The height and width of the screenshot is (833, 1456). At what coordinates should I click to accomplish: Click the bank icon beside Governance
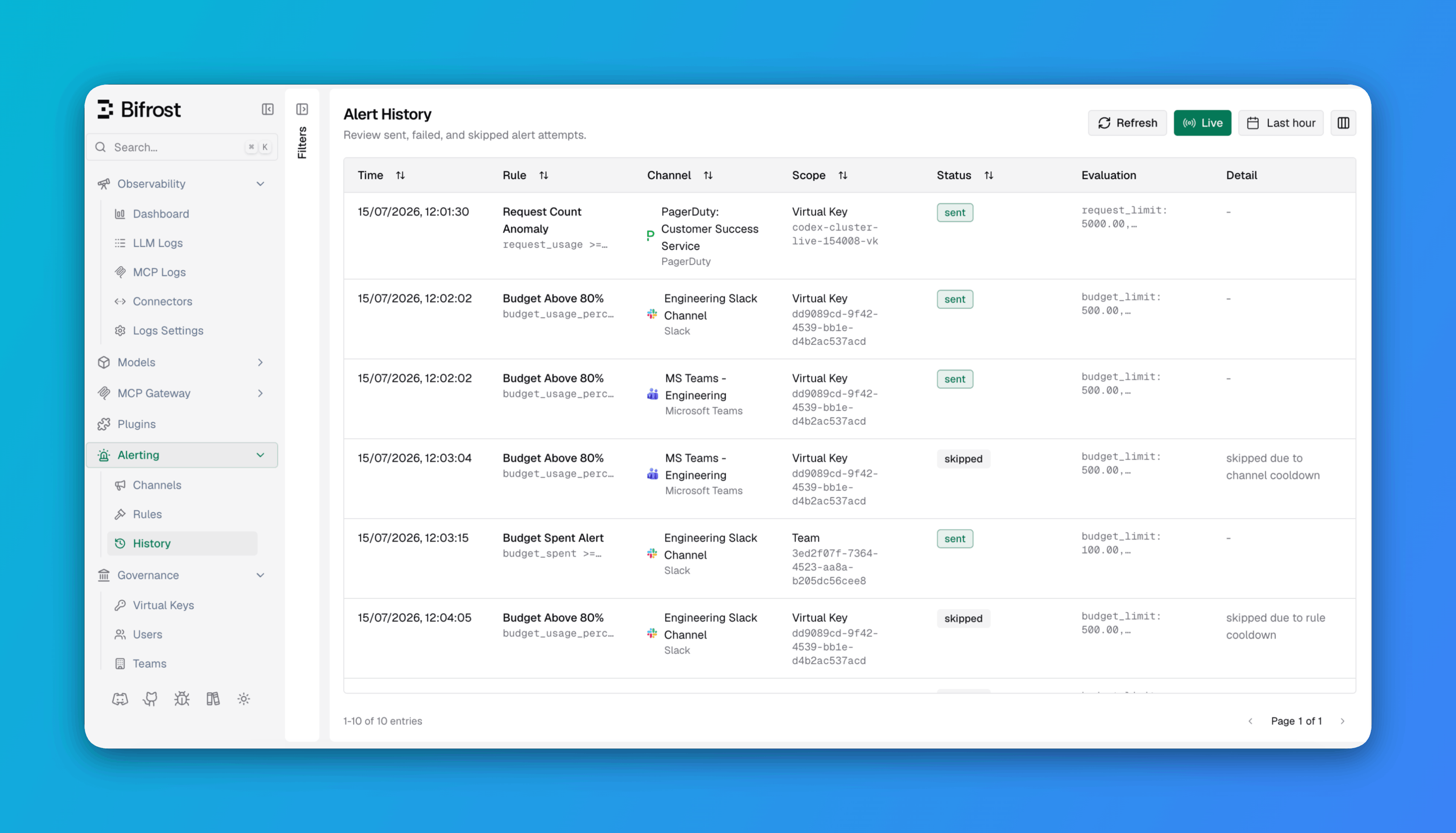tap(103, 575)
